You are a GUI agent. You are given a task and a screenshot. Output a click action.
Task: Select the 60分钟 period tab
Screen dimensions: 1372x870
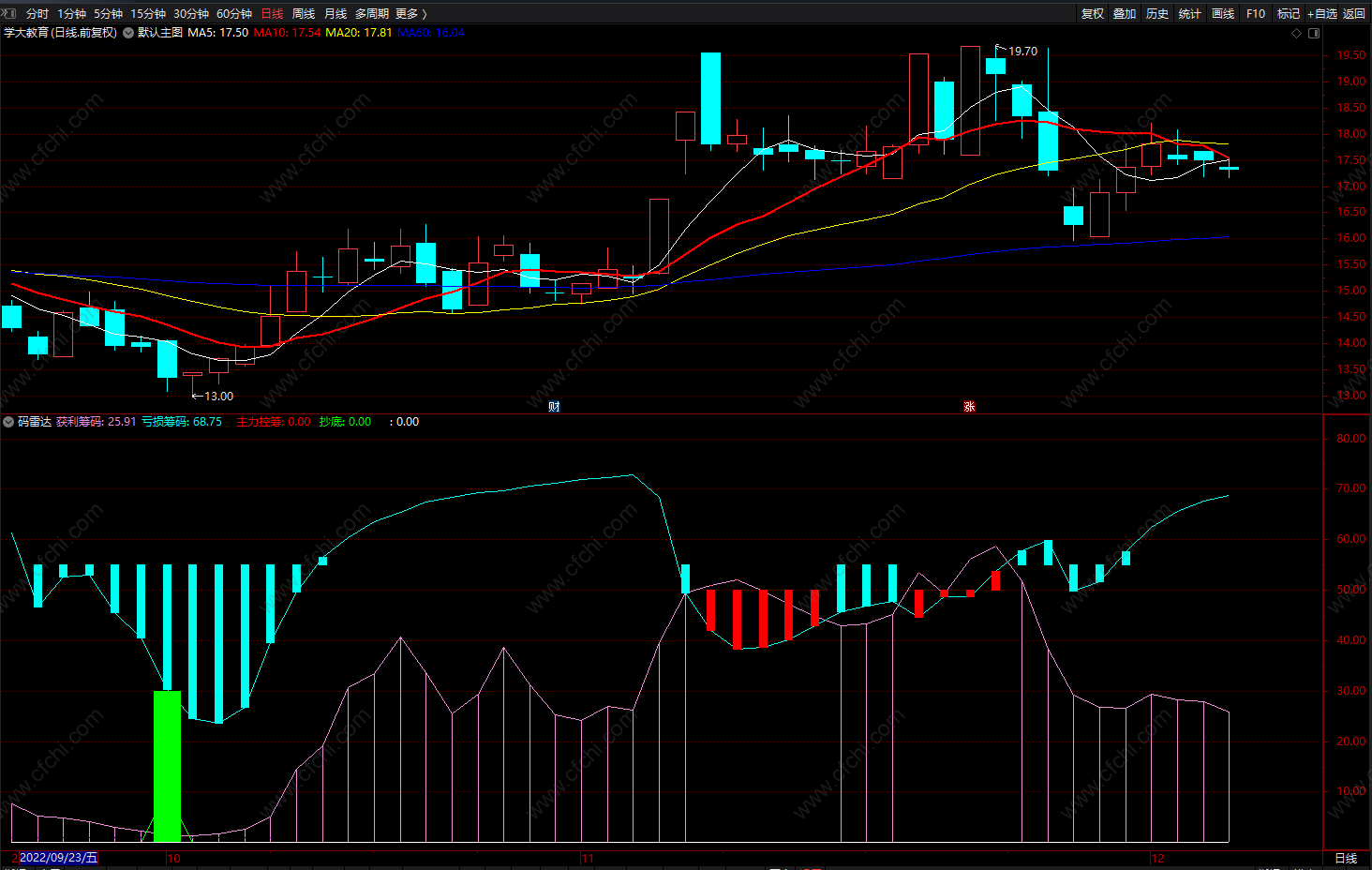[234, 13]
